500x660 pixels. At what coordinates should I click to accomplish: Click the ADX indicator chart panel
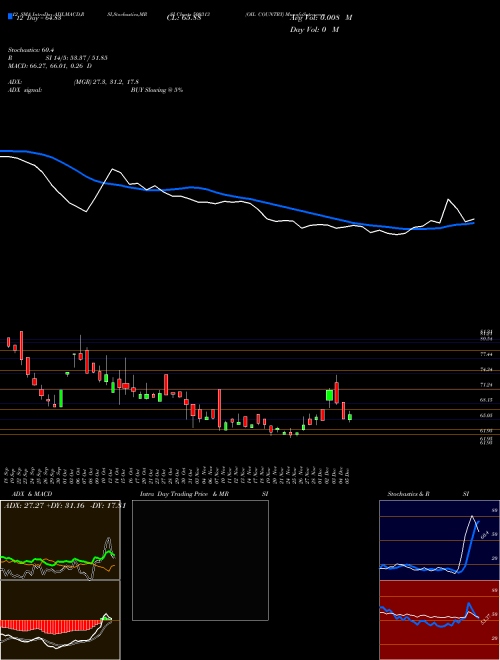tap(60, 540)
